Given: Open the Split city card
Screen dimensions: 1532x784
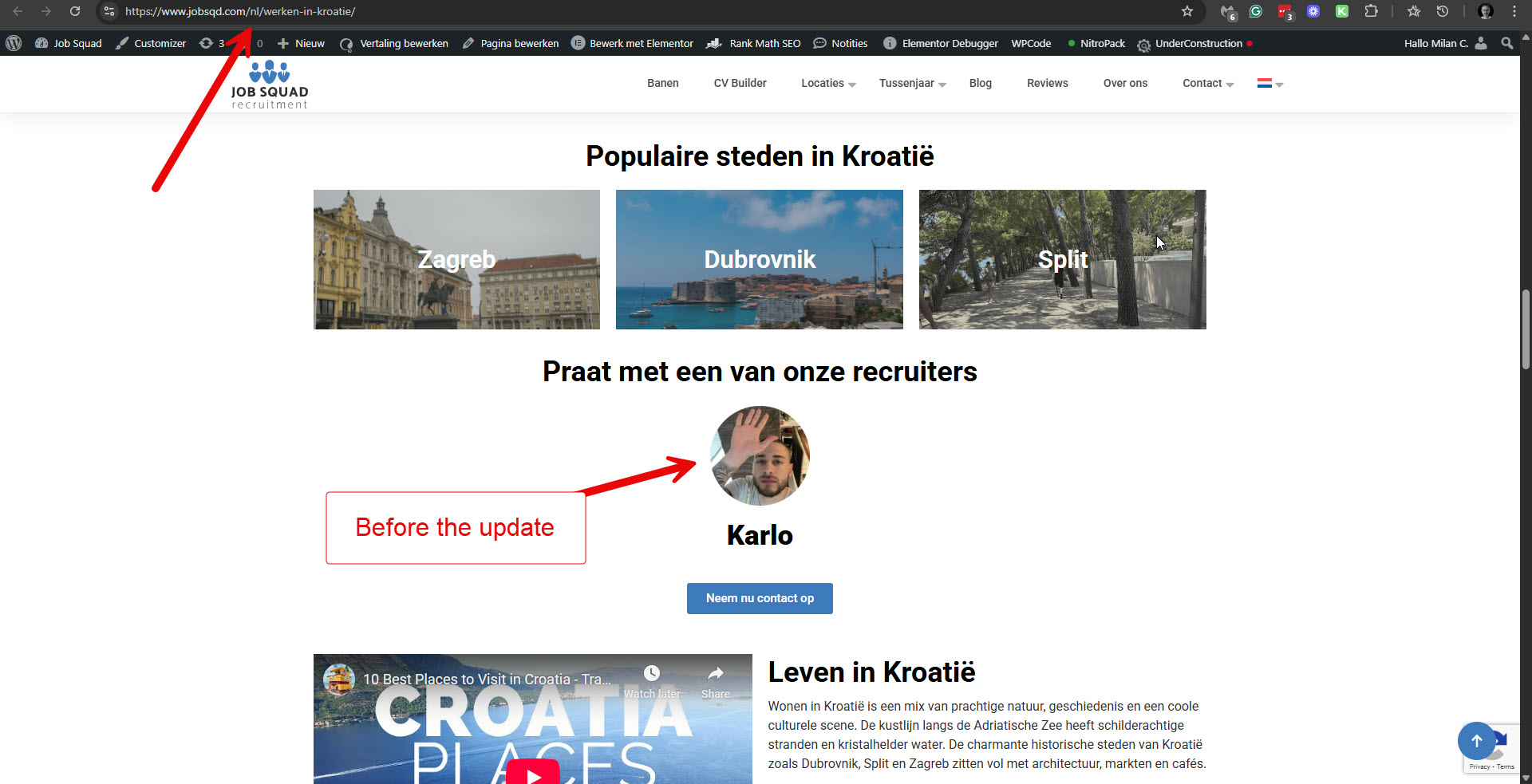Looking at the screenshot, I should click(x=1063, y=259).
